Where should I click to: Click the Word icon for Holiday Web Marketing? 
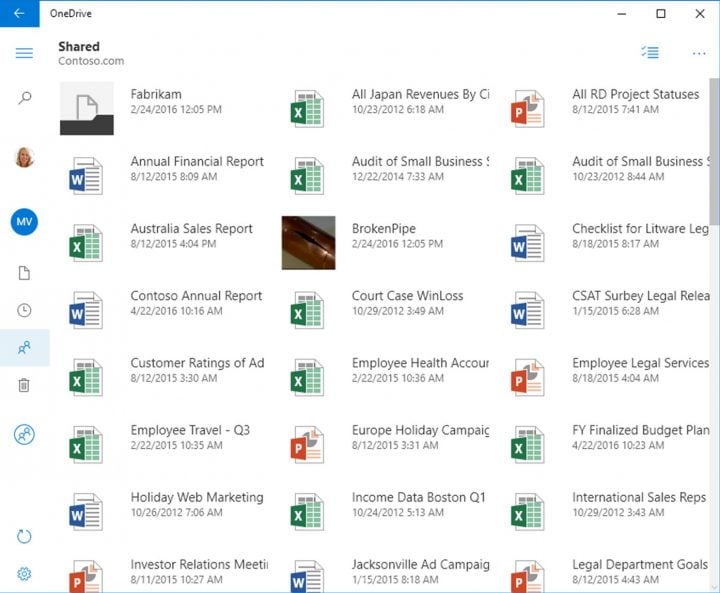[86, 512]
